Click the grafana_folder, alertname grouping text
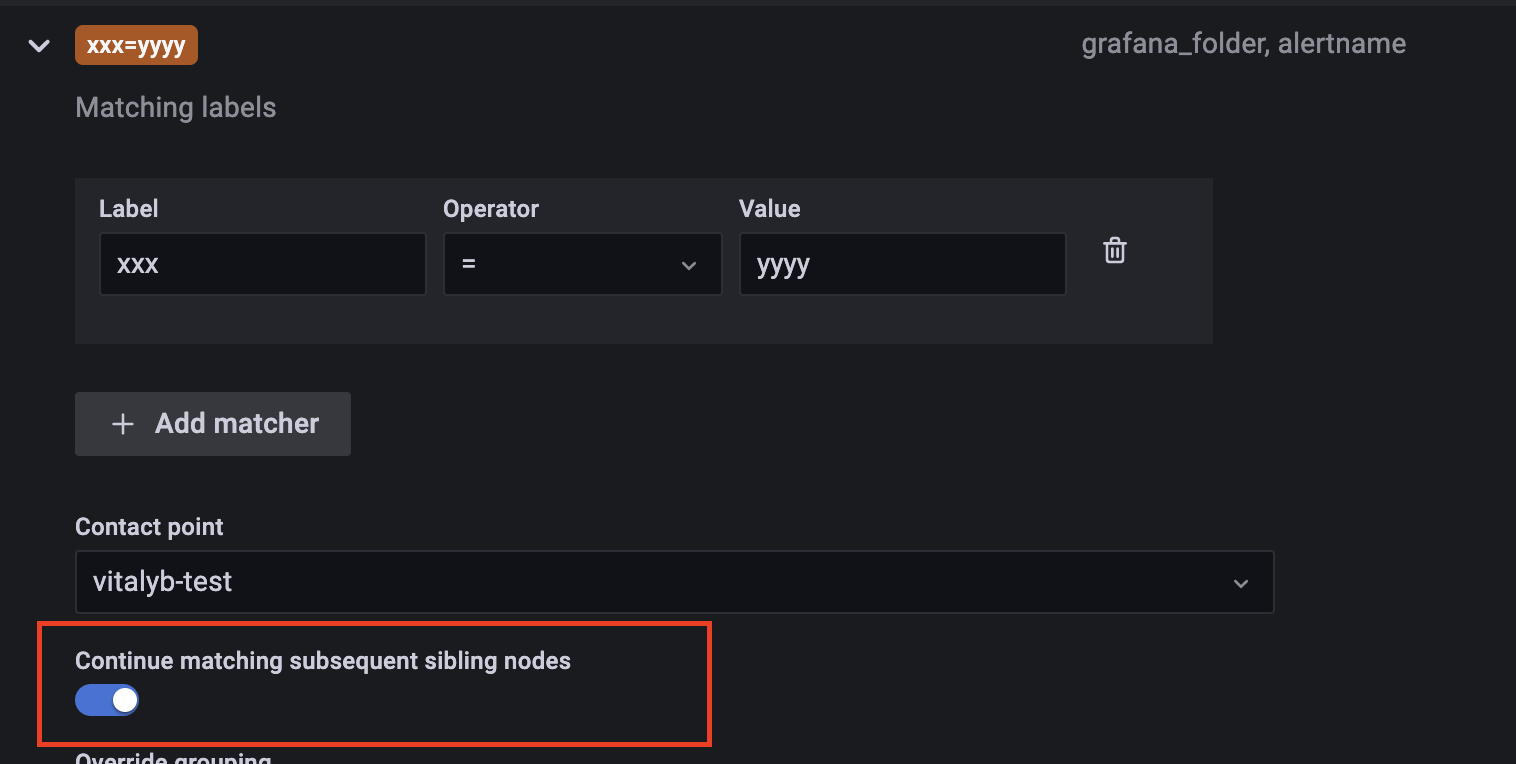This screenshot has width=1516, height=764. pos(1243,44)
